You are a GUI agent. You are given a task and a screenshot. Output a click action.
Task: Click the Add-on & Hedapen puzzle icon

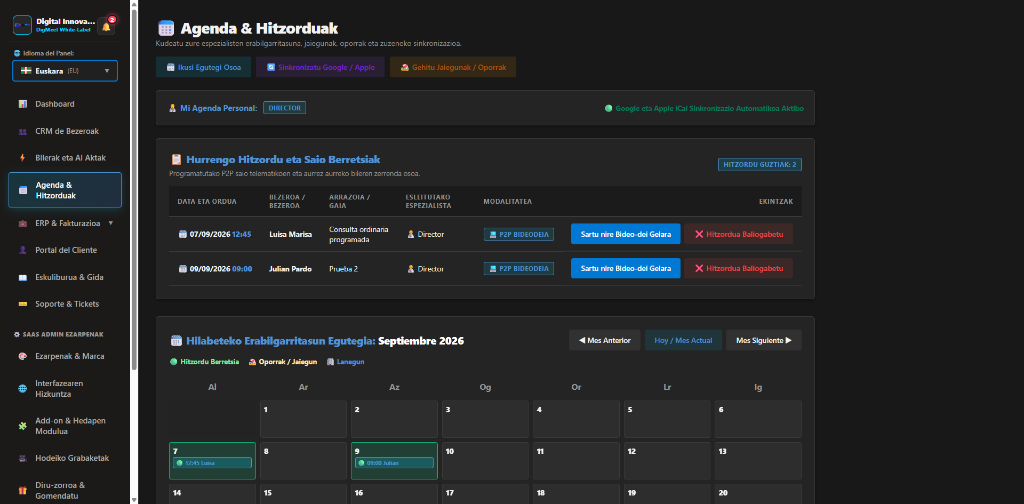click(x=23, y=426)
